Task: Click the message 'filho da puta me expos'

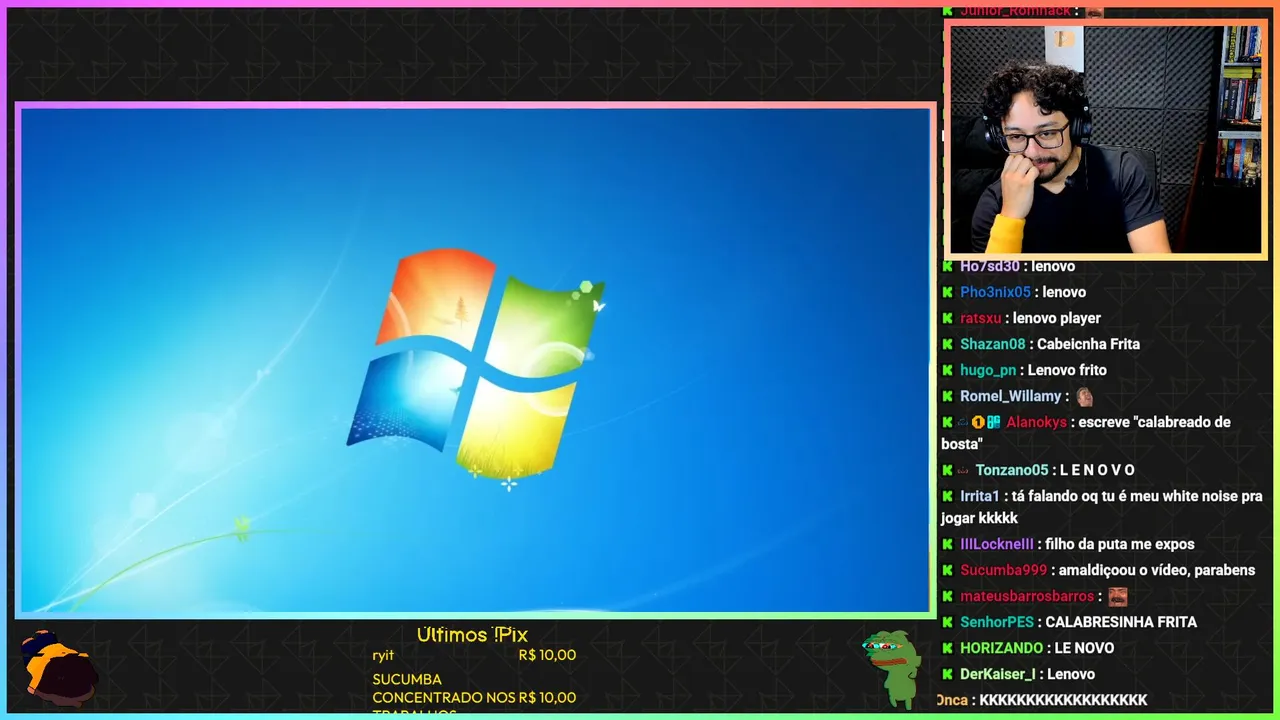Action: click(1120, 544)
